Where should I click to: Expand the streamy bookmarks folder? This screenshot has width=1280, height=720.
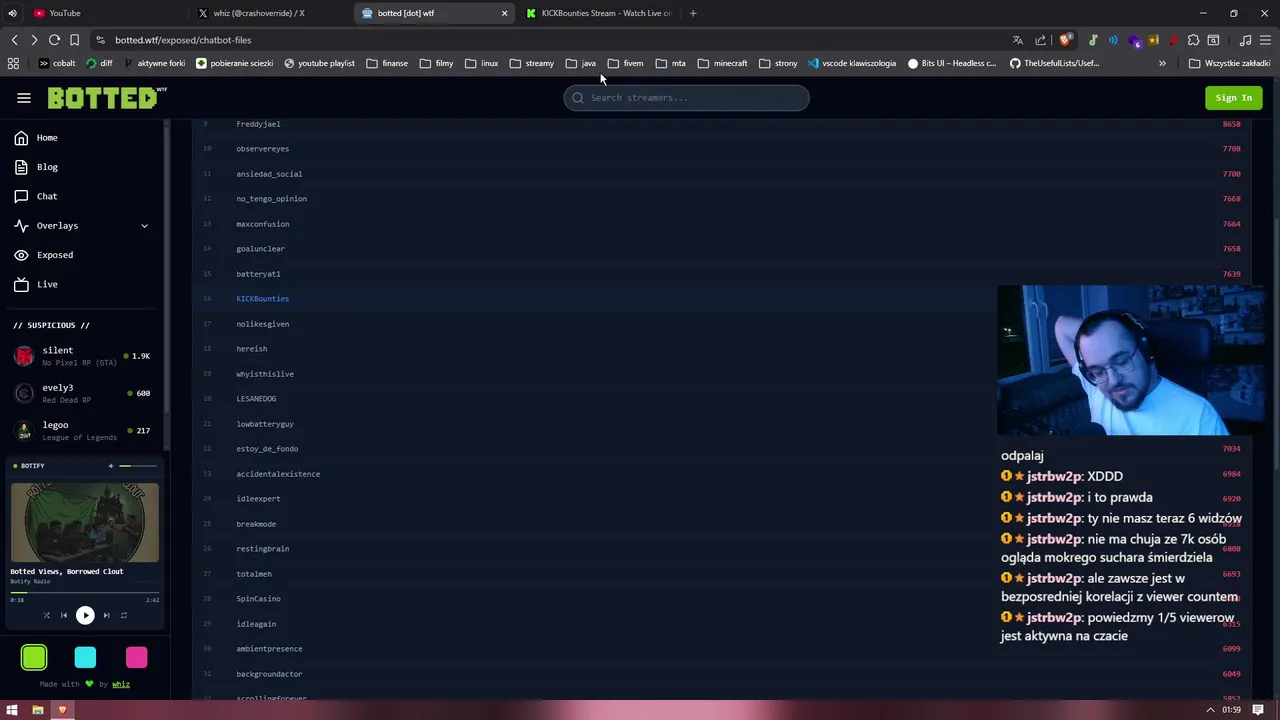[531, 63]
